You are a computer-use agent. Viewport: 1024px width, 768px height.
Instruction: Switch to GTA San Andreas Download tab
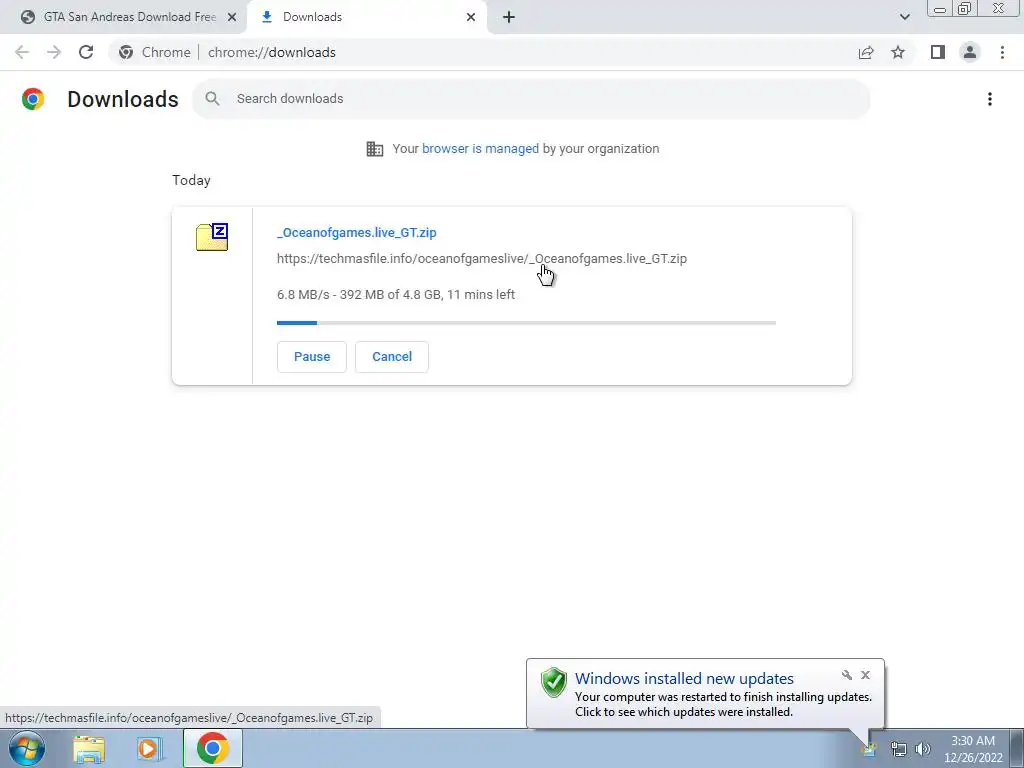(123, 17)
